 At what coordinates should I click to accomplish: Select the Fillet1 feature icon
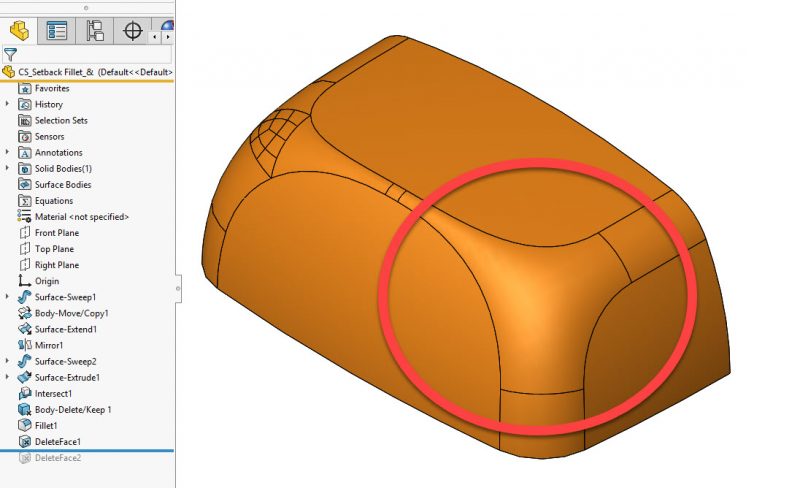pyautogui.click(x=26, y=425)
